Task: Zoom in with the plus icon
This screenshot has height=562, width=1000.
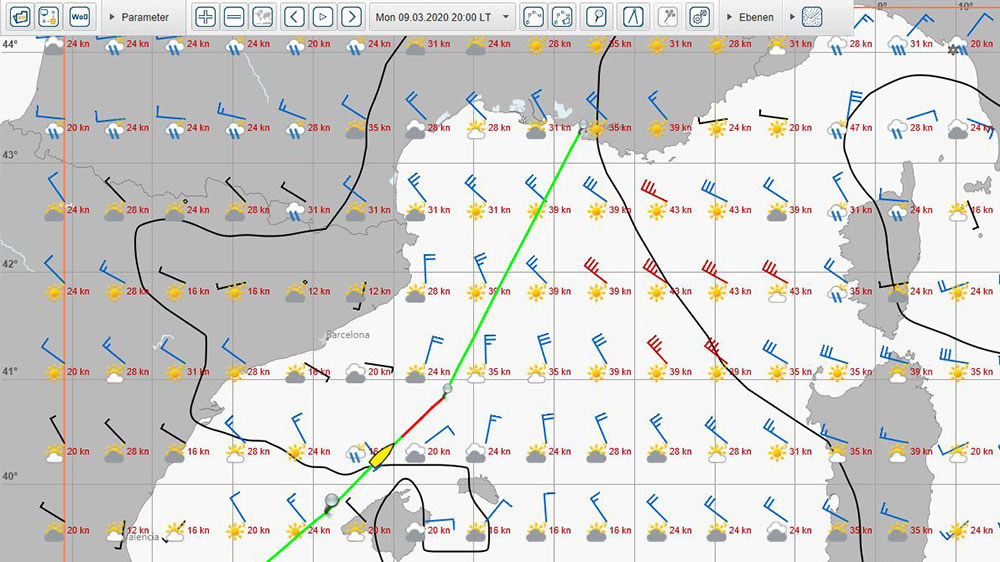Action: point(205,17)
